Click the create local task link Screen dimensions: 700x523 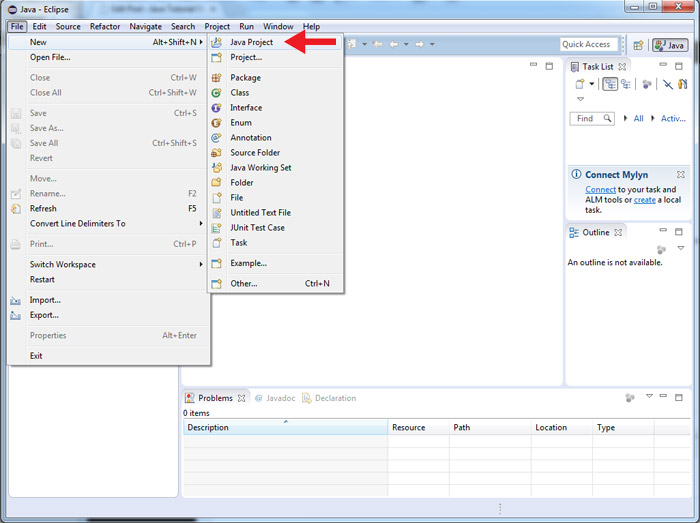coord(645,200)
